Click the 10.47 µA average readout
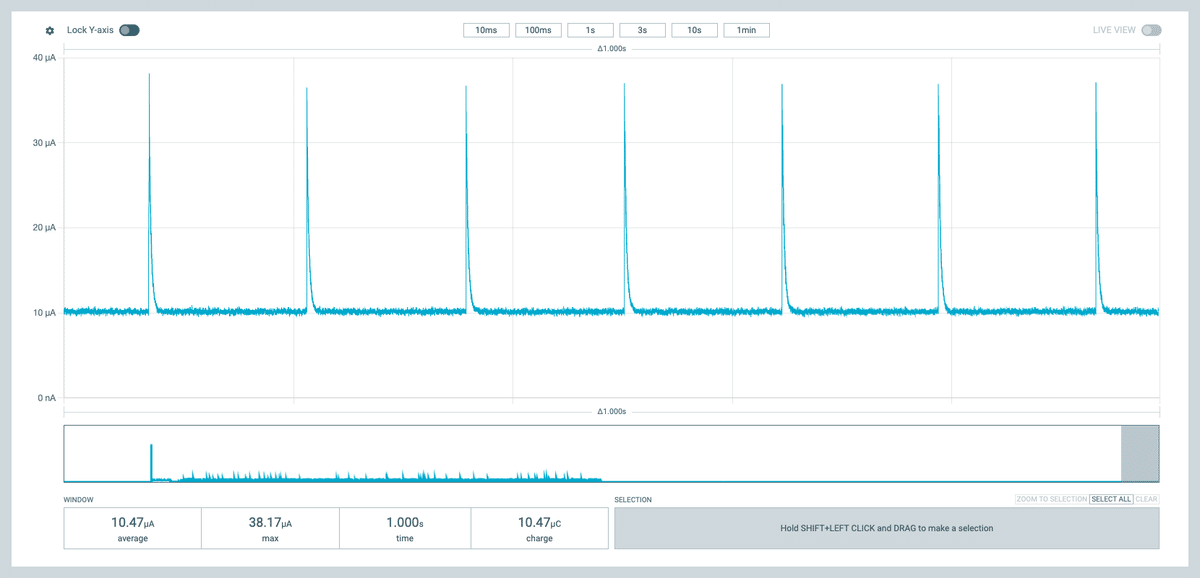This screenshot has height=578, width=1200. click(132, 528)
